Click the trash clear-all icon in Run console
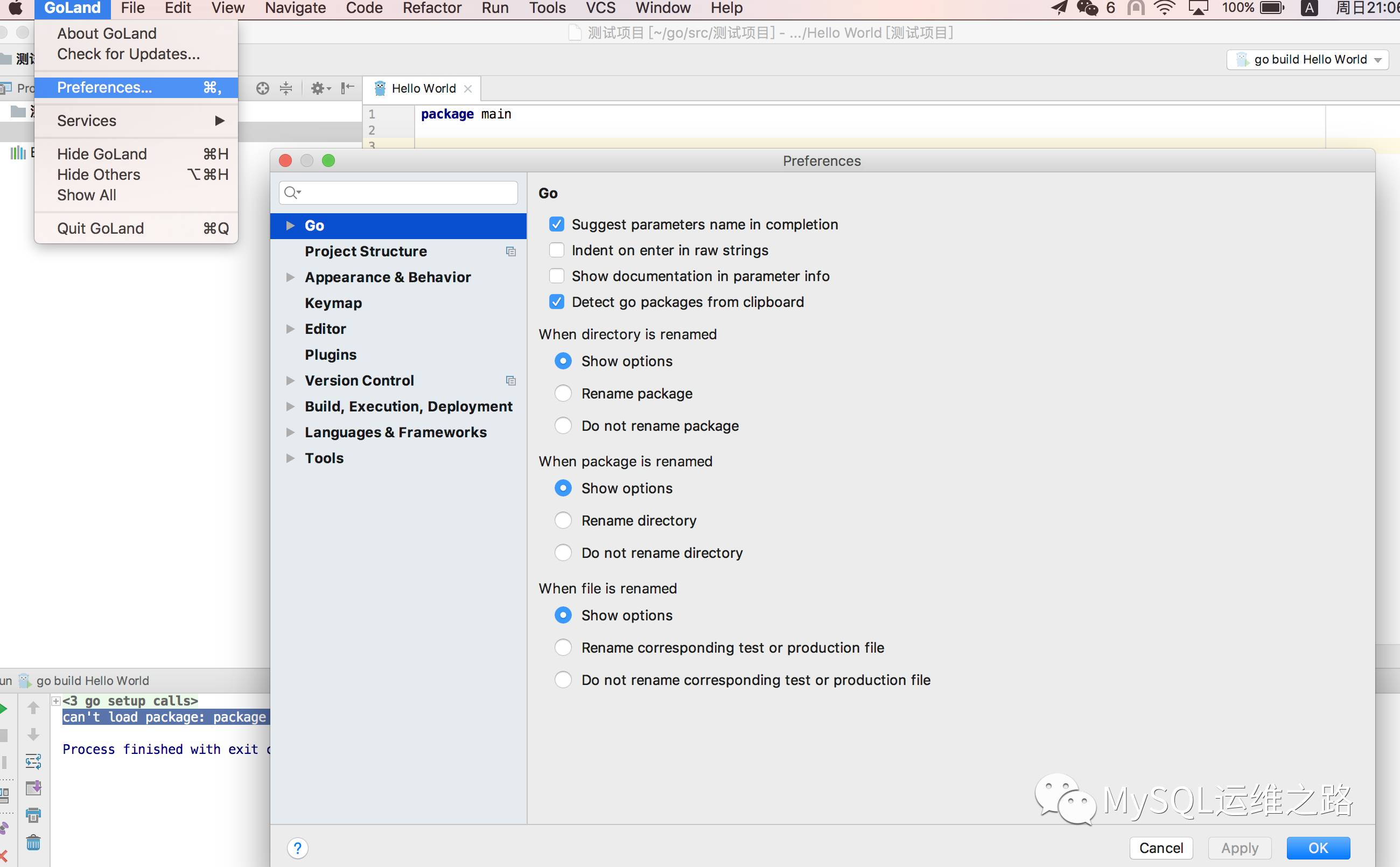 tap(33, 842)
